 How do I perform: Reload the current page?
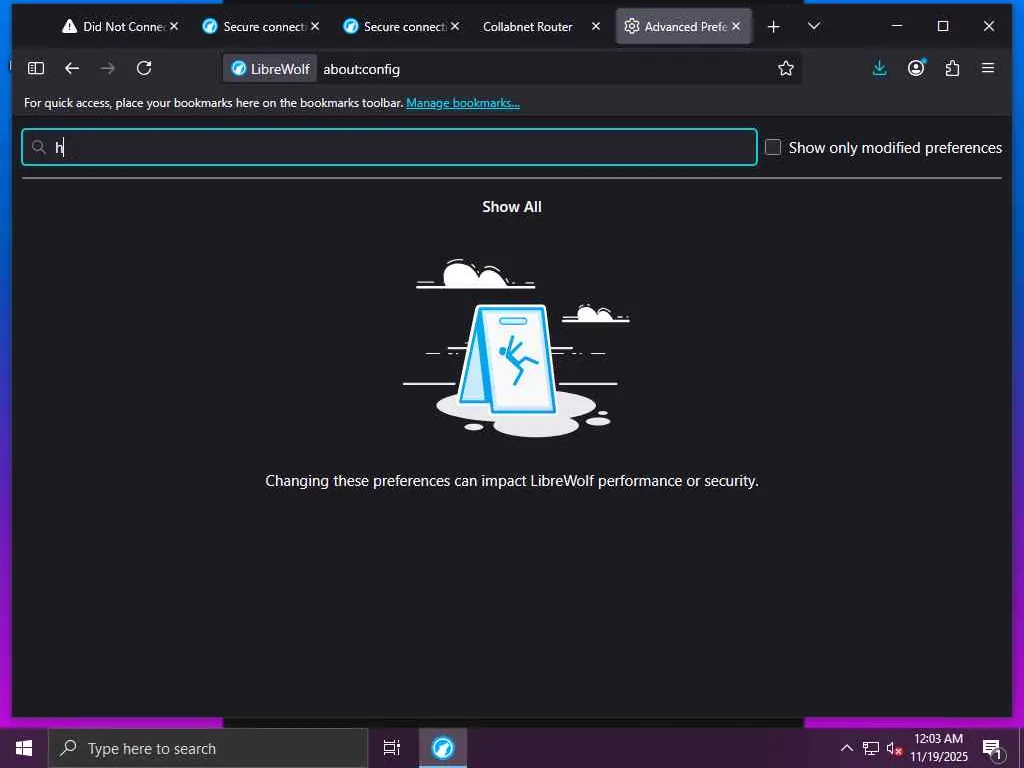[144, 68]
